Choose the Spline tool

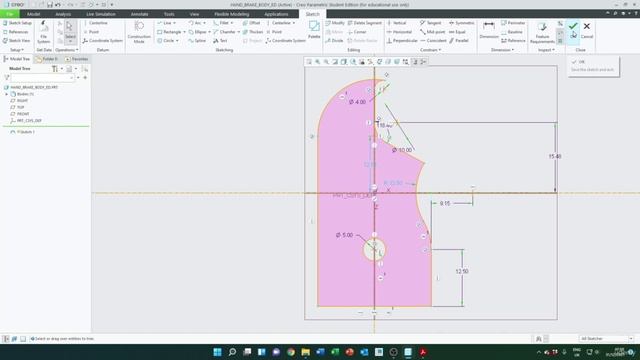(x=198, y=41)
